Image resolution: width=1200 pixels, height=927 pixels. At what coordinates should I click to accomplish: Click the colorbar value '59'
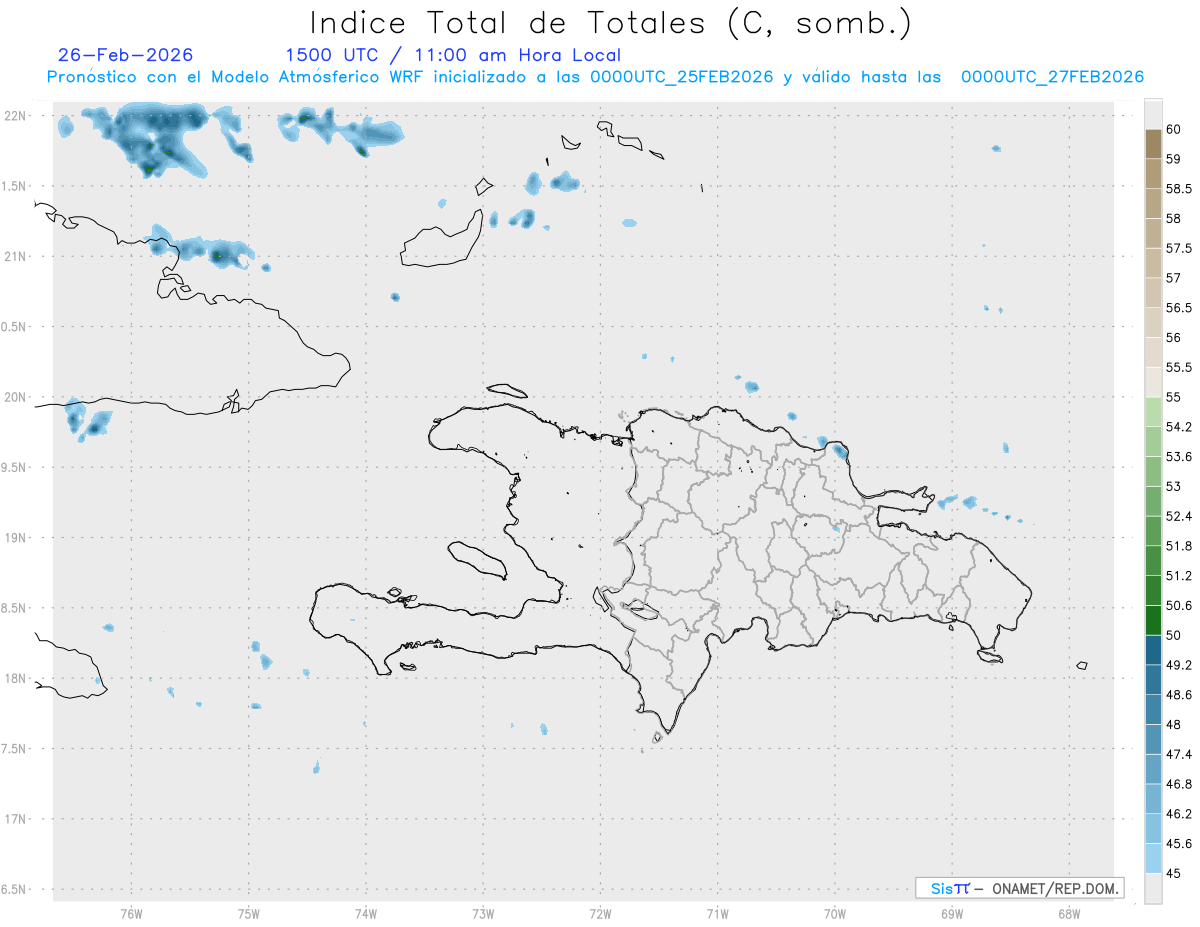tap(1173, 159)
